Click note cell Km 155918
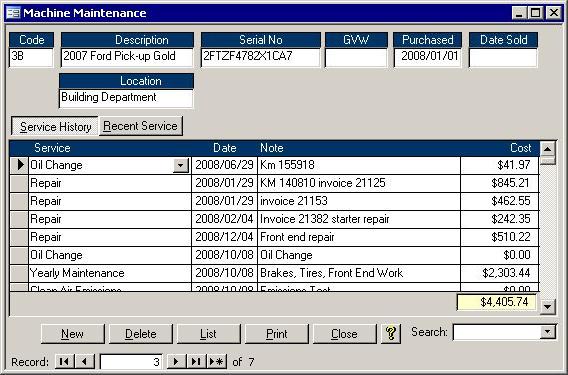This screenshot has height=375, width=568. coord(359,165)
